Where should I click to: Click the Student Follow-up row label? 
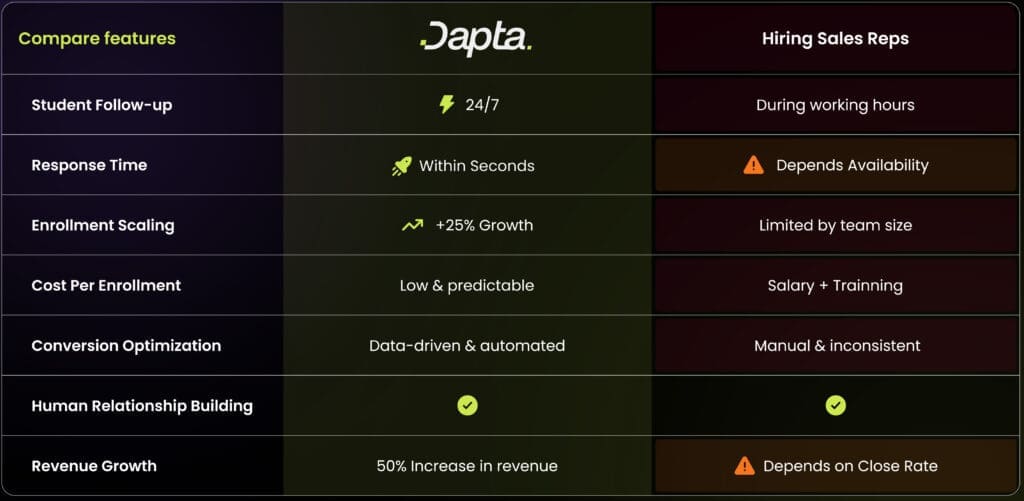[x=101, y=105]
